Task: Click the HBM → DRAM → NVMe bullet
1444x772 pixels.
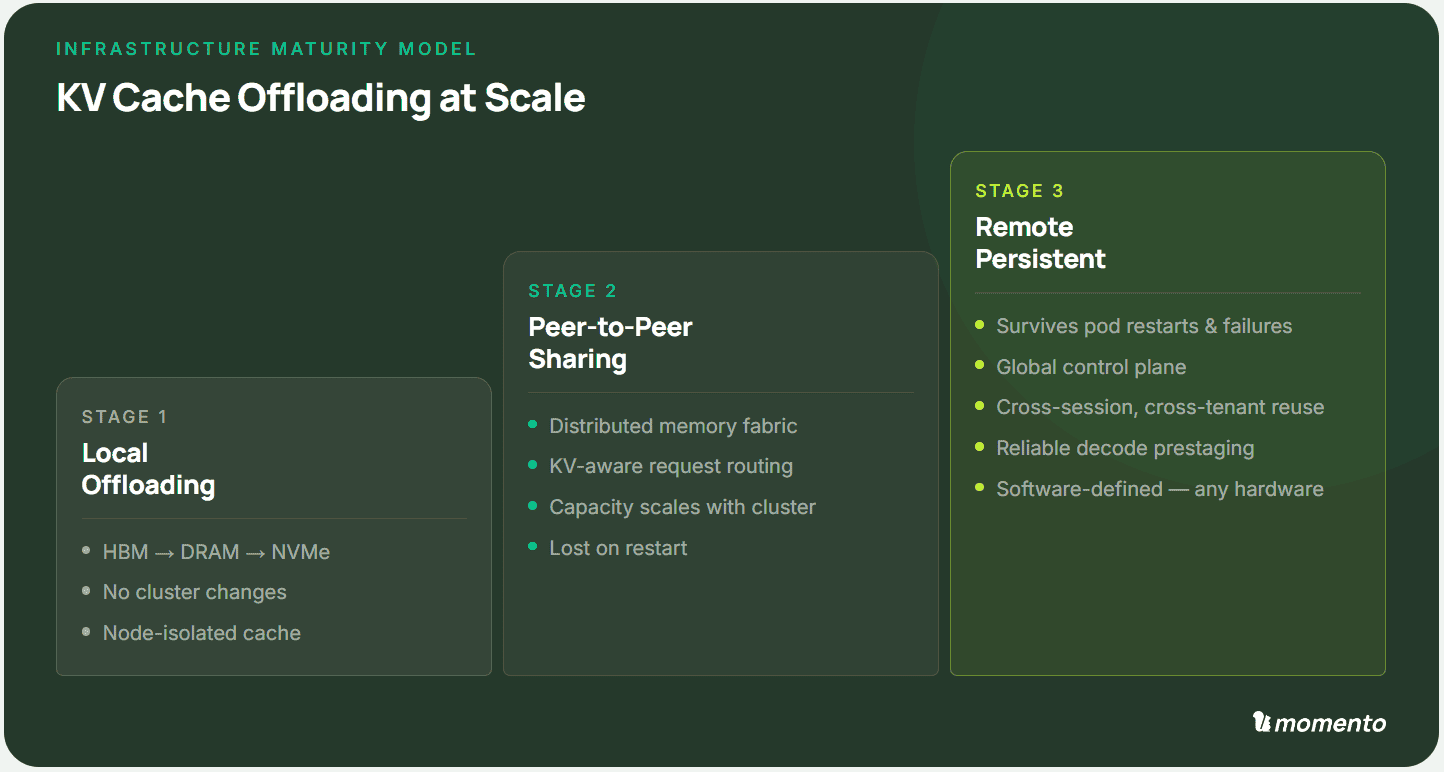Action: coord(216,552)
